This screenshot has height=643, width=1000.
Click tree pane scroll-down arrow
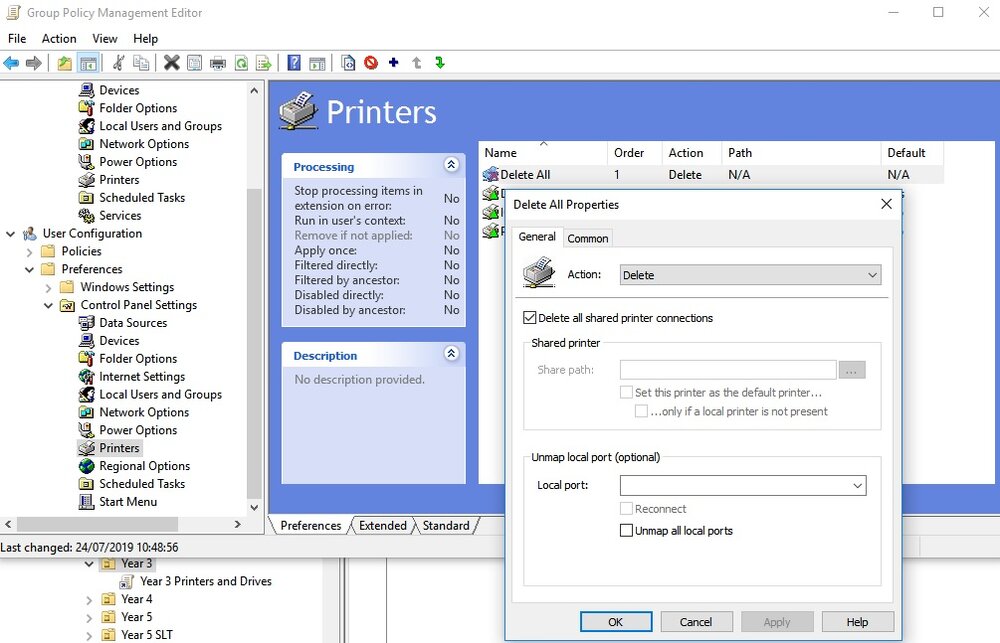(x=254, y=508)
